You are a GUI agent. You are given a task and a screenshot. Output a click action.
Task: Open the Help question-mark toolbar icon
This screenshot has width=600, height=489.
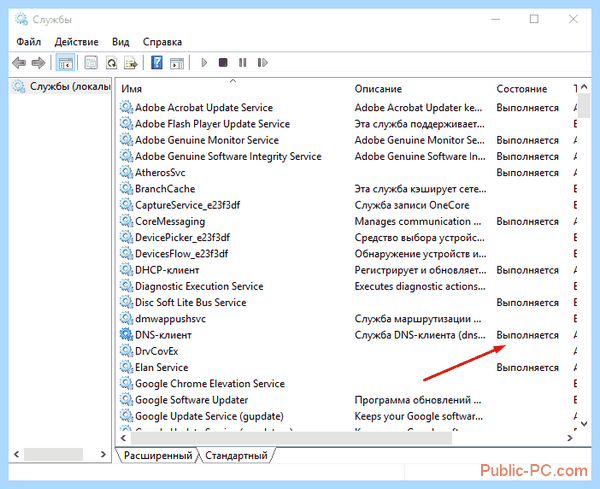pos(157,62)
